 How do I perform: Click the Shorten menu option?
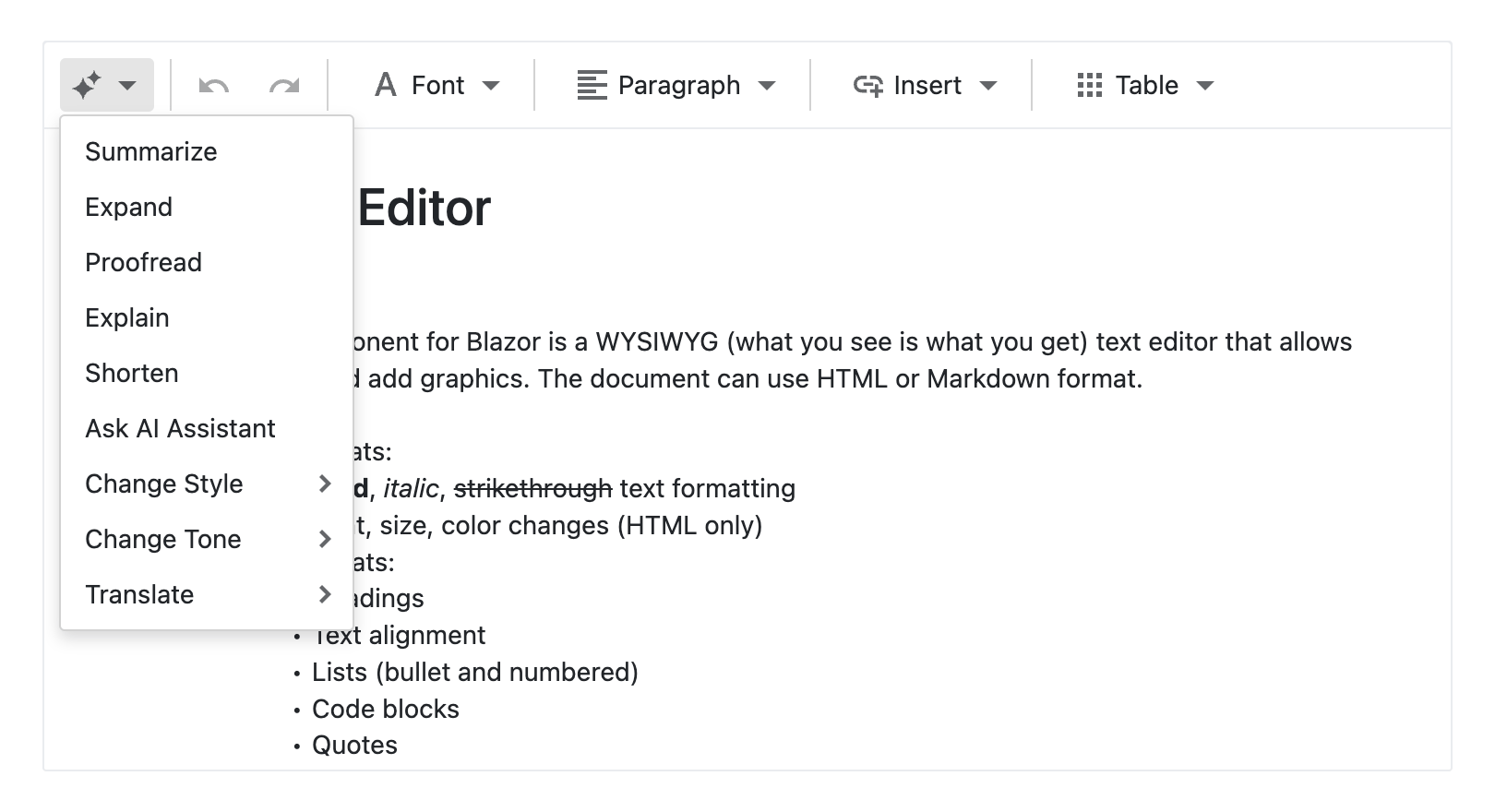tap(132, 373)
